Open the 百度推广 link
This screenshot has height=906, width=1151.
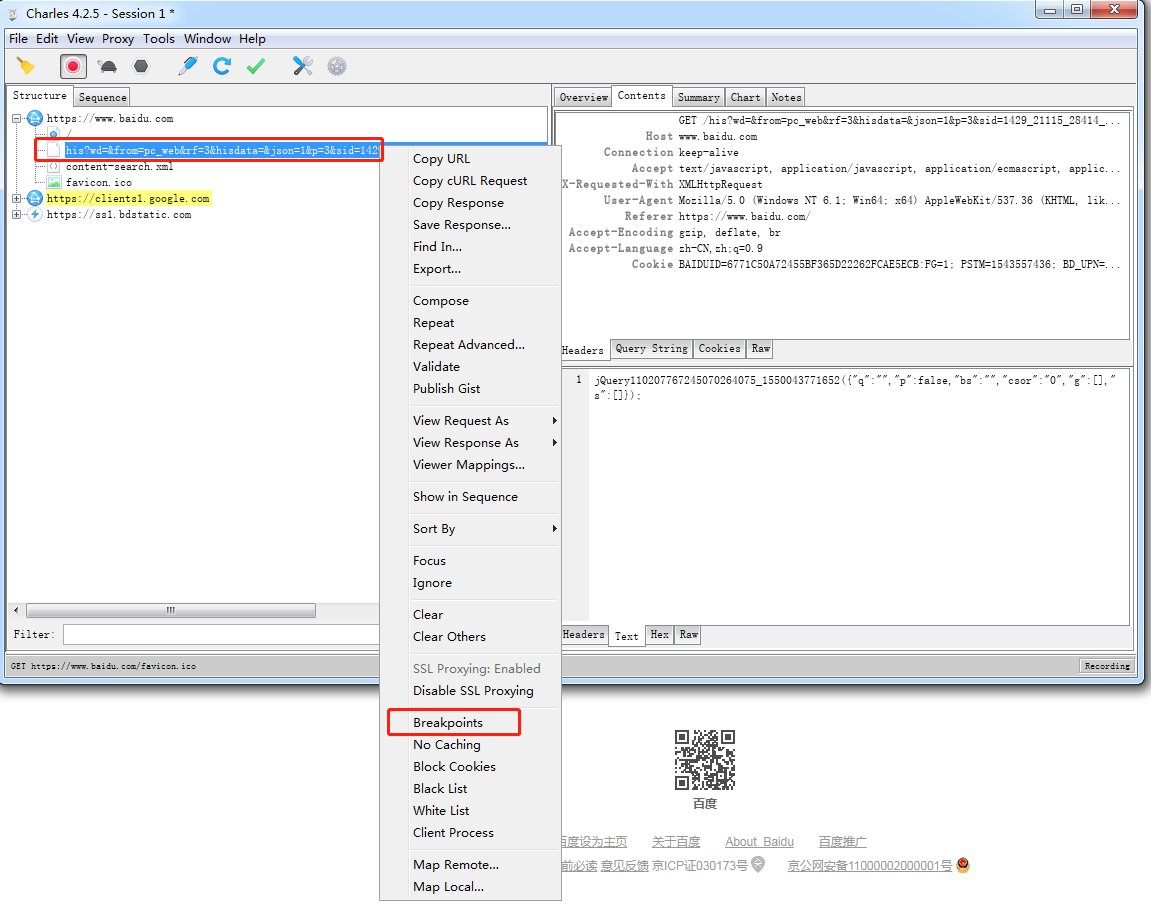point(842,841)
